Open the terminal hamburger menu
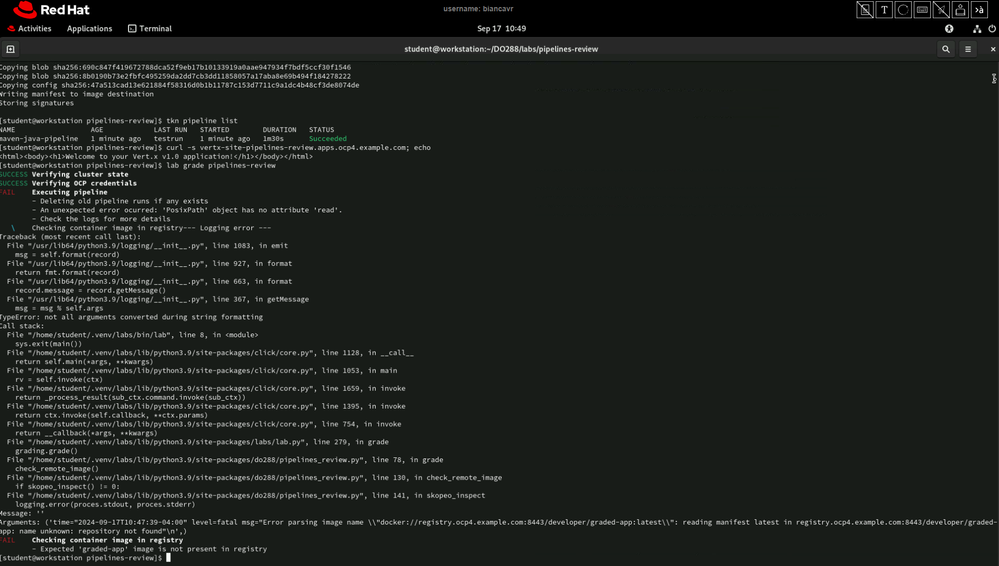The image size is (999, 566). tap(968, 49)
